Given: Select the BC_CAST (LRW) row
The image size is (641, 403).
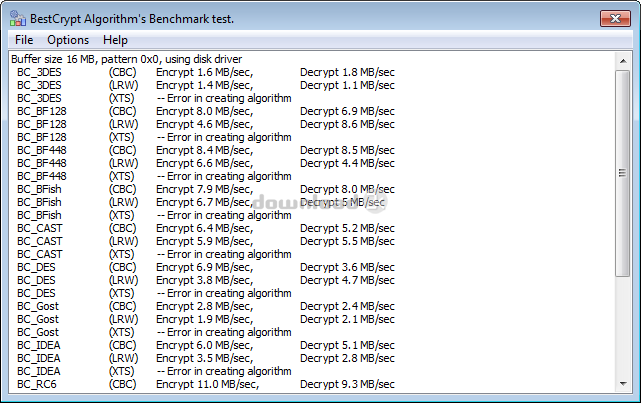Looking at the screenshot, I should point(206,242).
